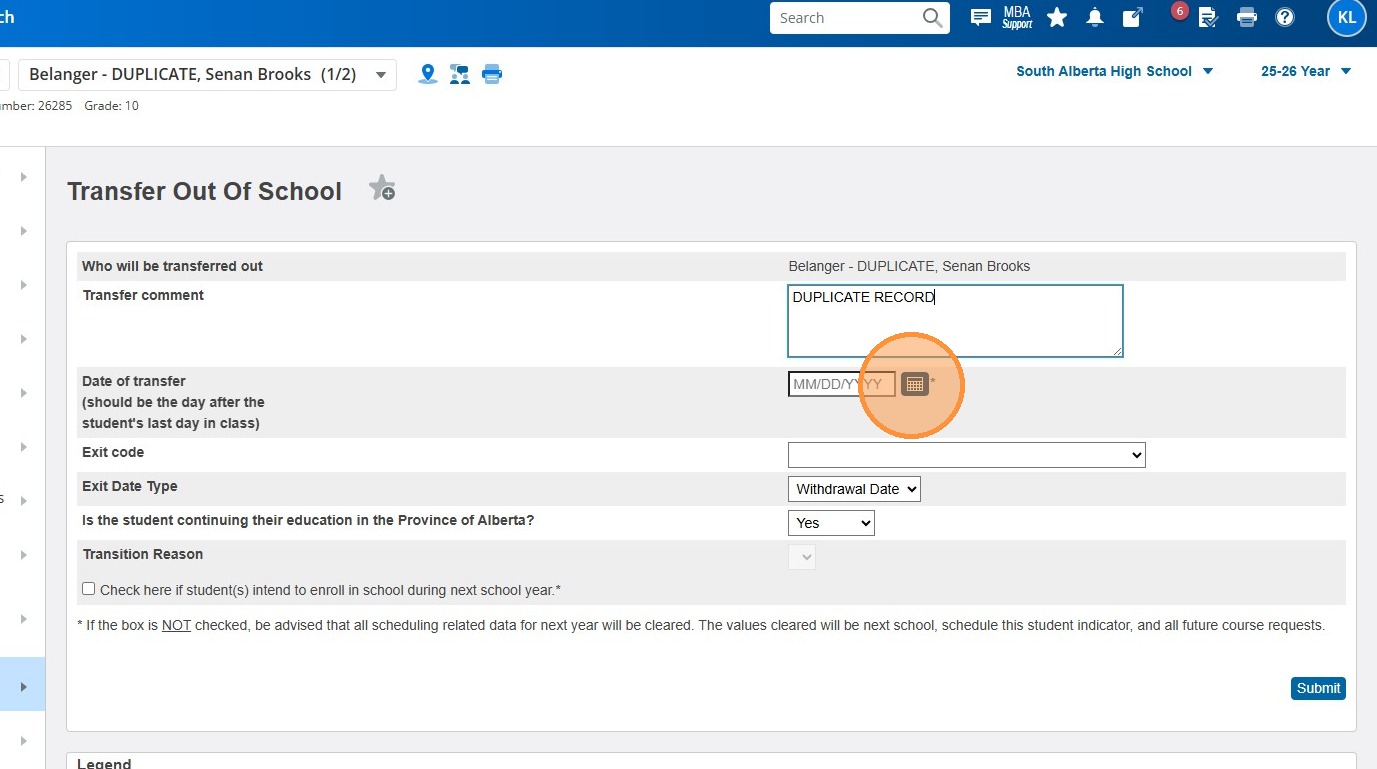Open the student contacts chat icon
This screenshot has height=769, width=1377.
click(460, 74)
